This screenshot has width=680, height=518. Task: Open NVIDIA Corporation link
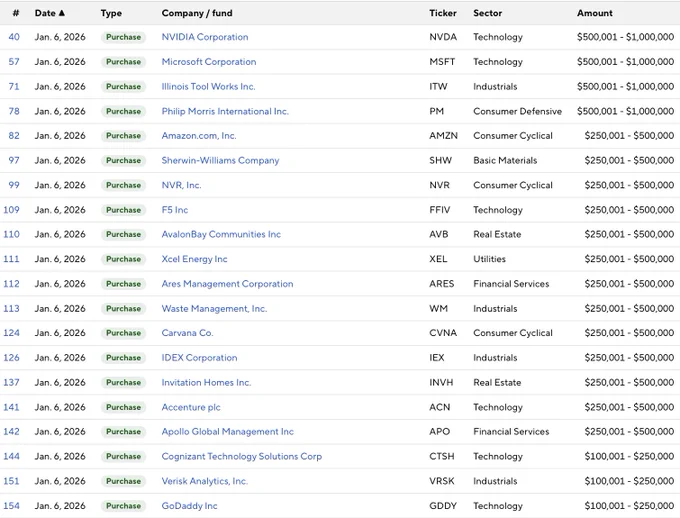tap(205, 37)
